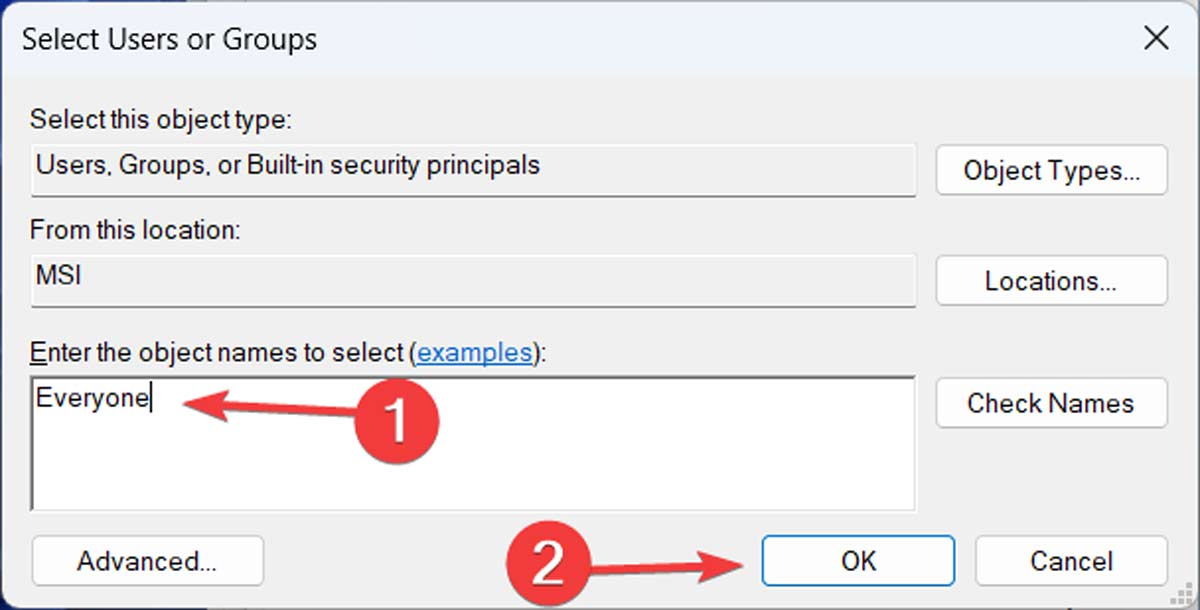Click the resize grip in bottom-right corner
This screenshot has height=610, width=1200.
click(1185, 597)
